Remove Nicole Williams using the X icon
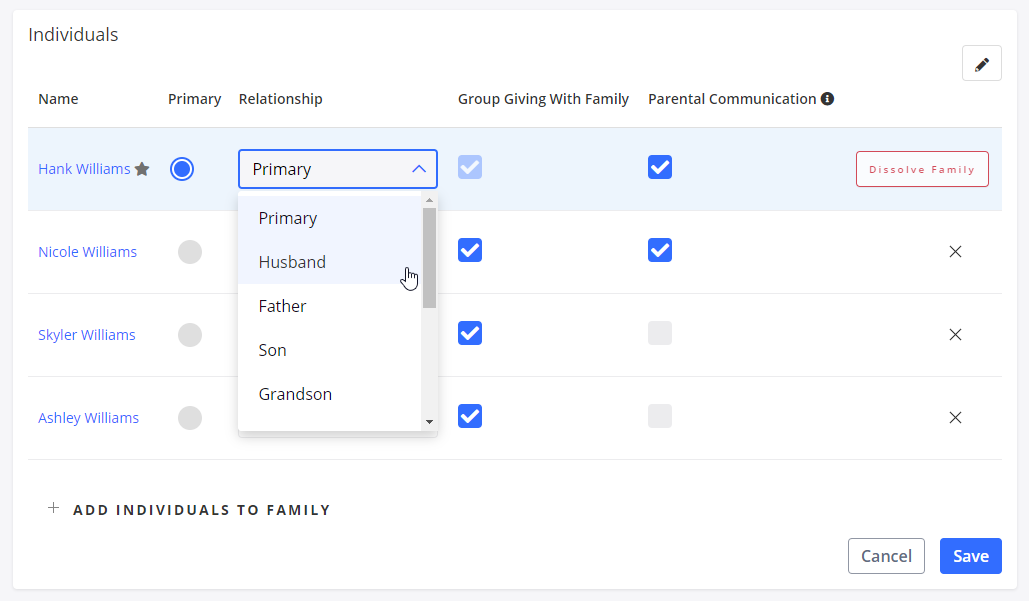1029x601 pixels. point(955,251)
